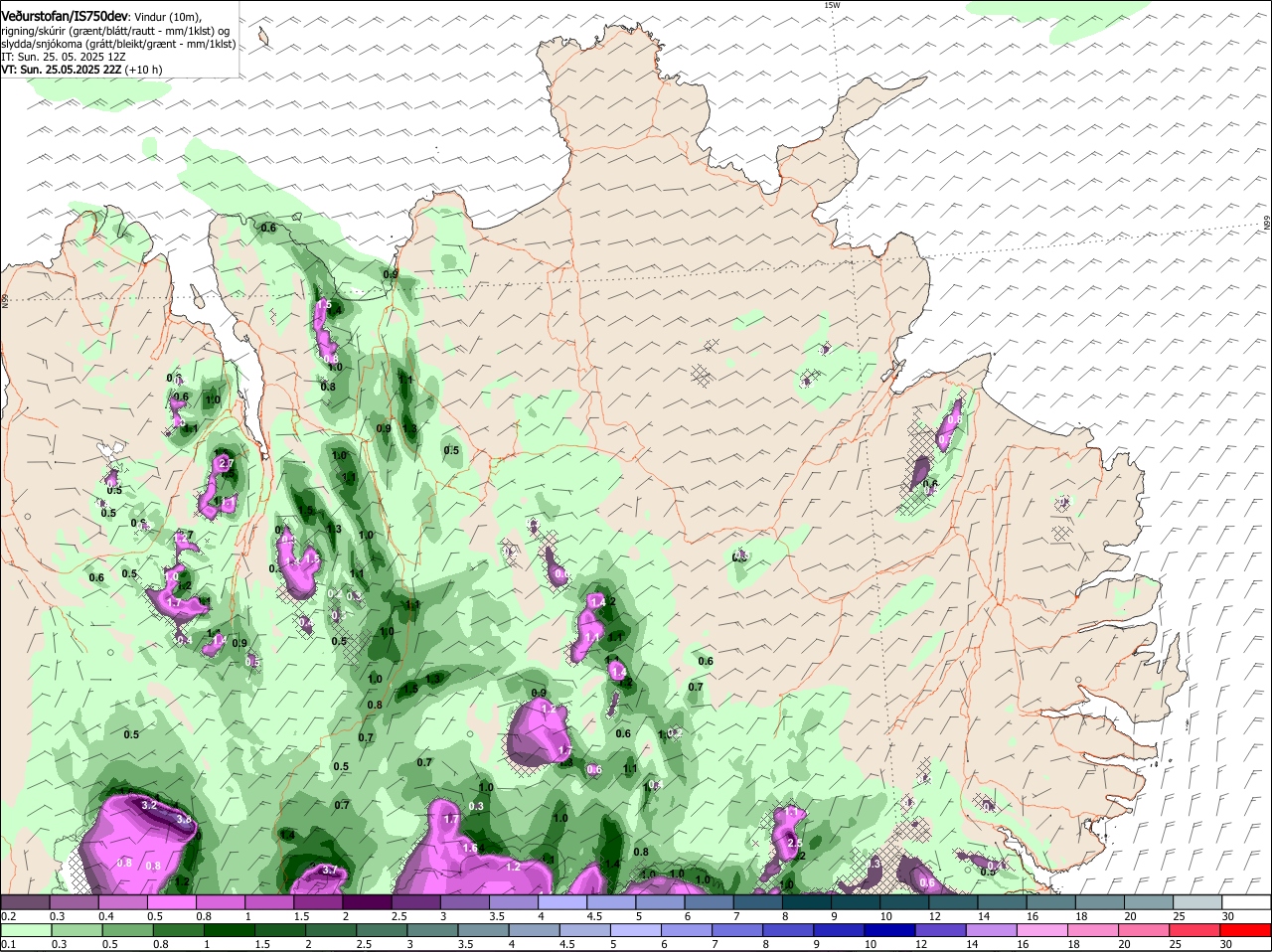The width and height of the screenshot is (1272, 952).
Task: Select top legend dark purple swatch labeled 2
Action: pos(369,901)
